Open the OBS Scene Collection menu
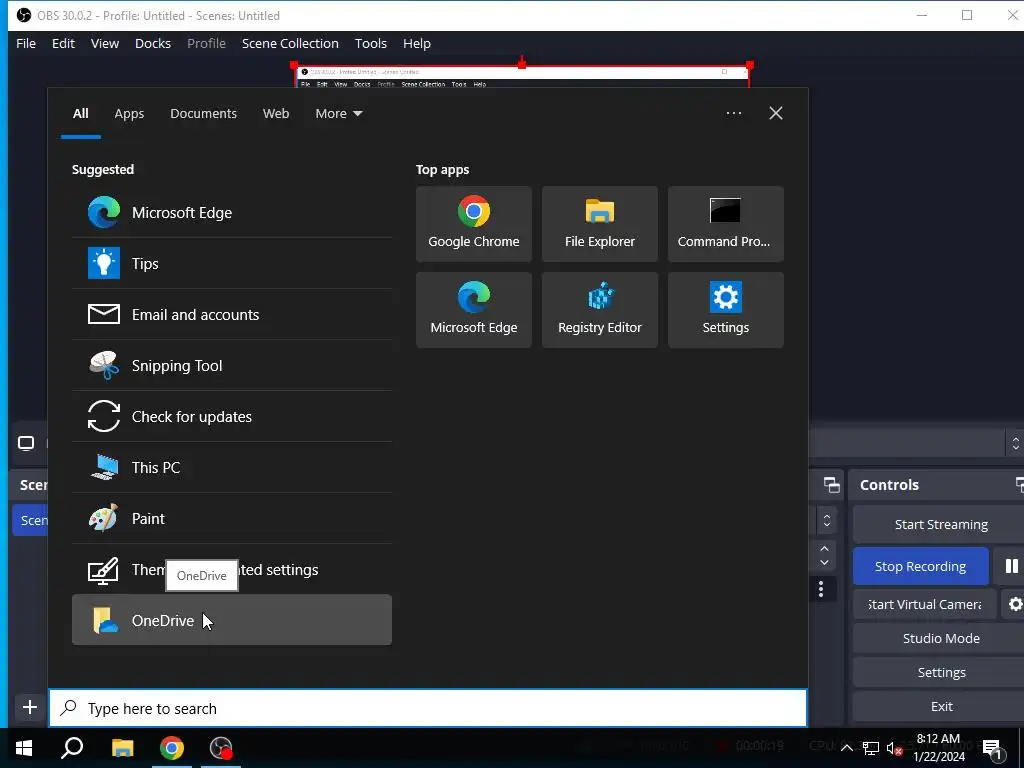 [290, 43]
